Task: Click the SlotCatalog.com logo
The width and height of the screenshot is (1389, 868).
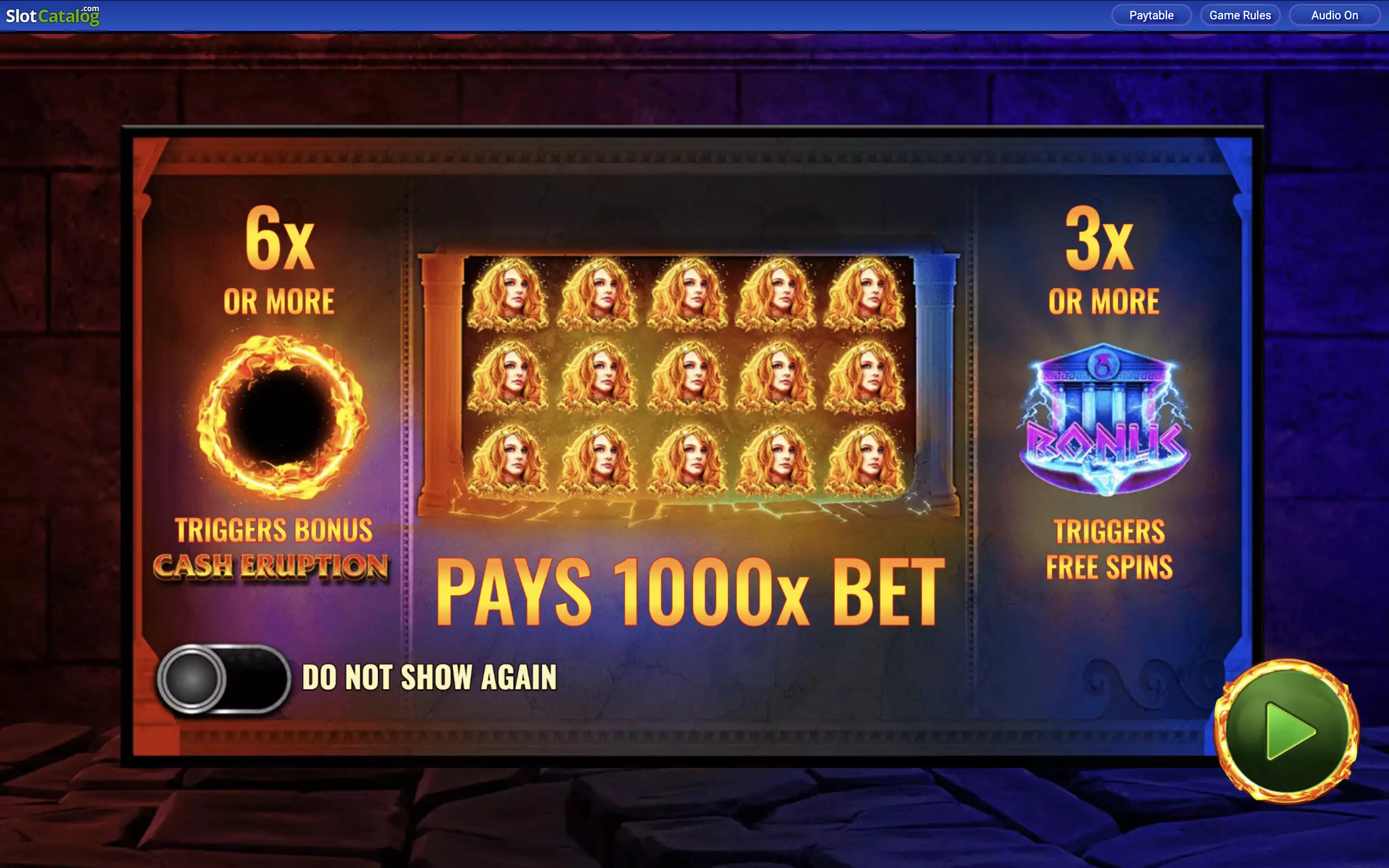Action: point(53,15)
